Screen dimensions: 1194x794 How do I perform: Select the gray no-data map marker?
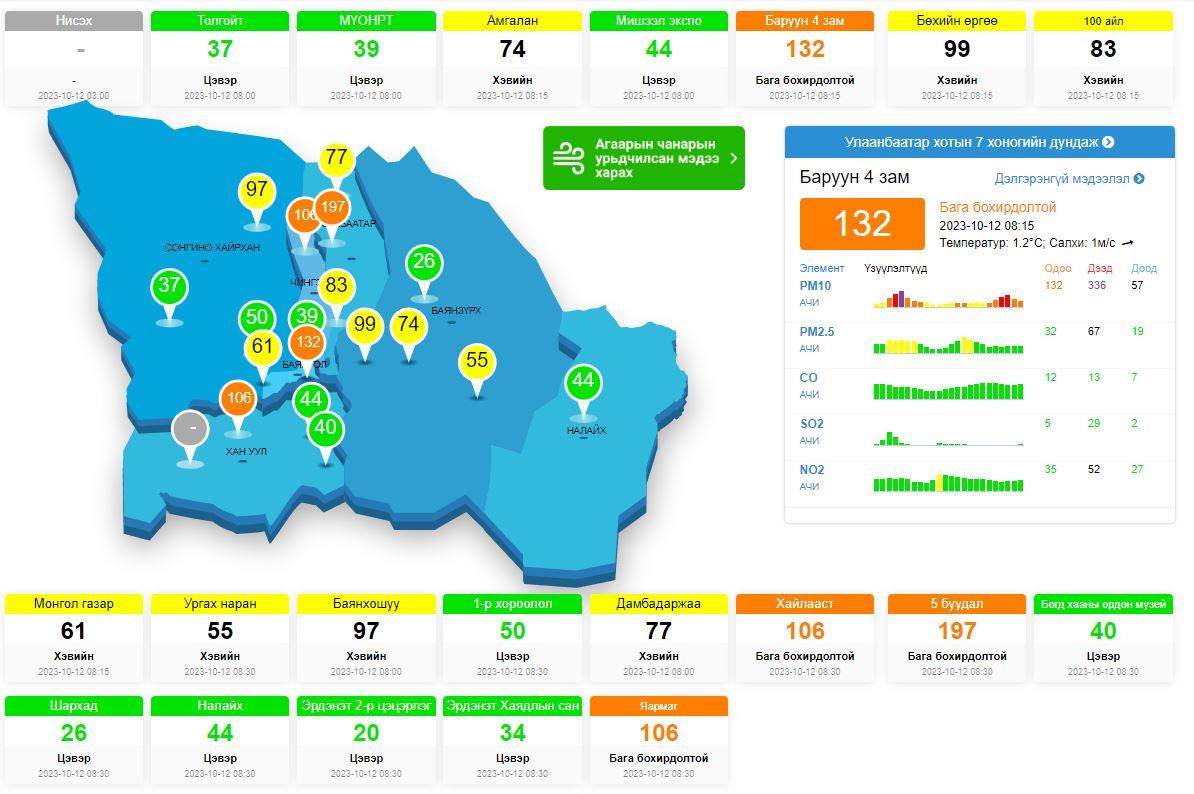190,430
